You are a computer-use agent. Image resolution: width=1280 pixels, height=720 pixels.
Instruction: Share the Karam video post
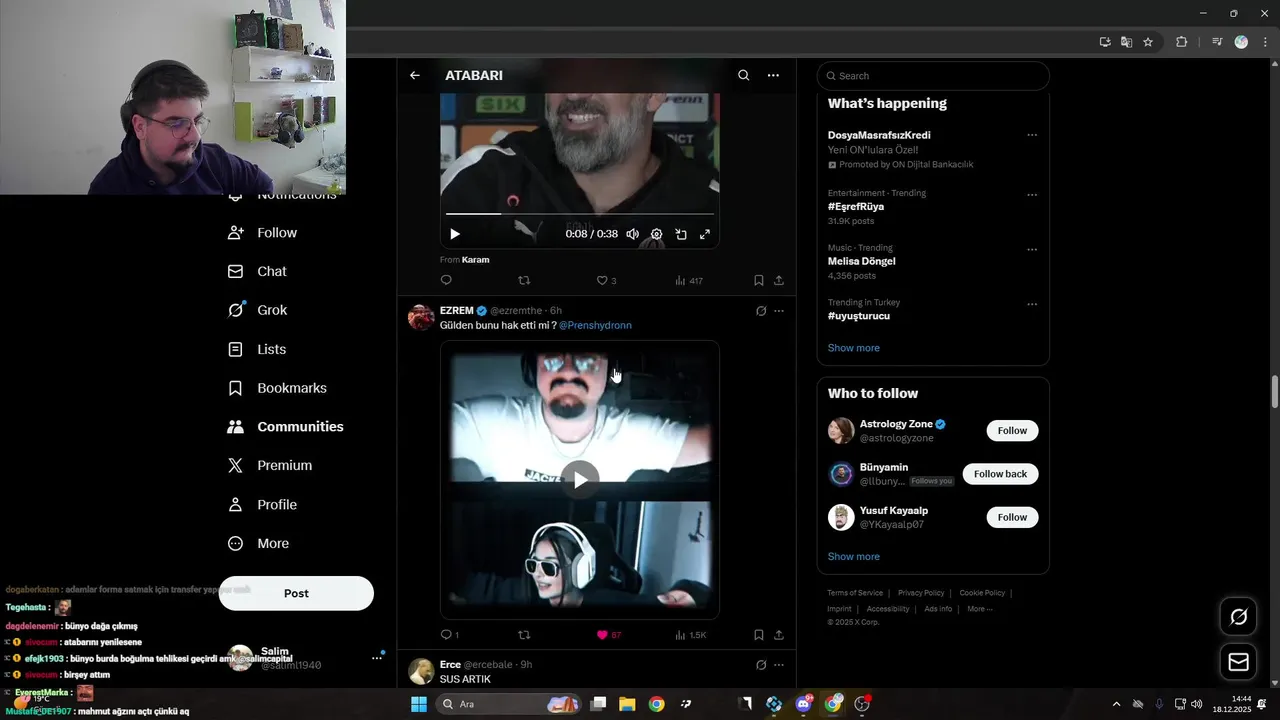[779, 281]
